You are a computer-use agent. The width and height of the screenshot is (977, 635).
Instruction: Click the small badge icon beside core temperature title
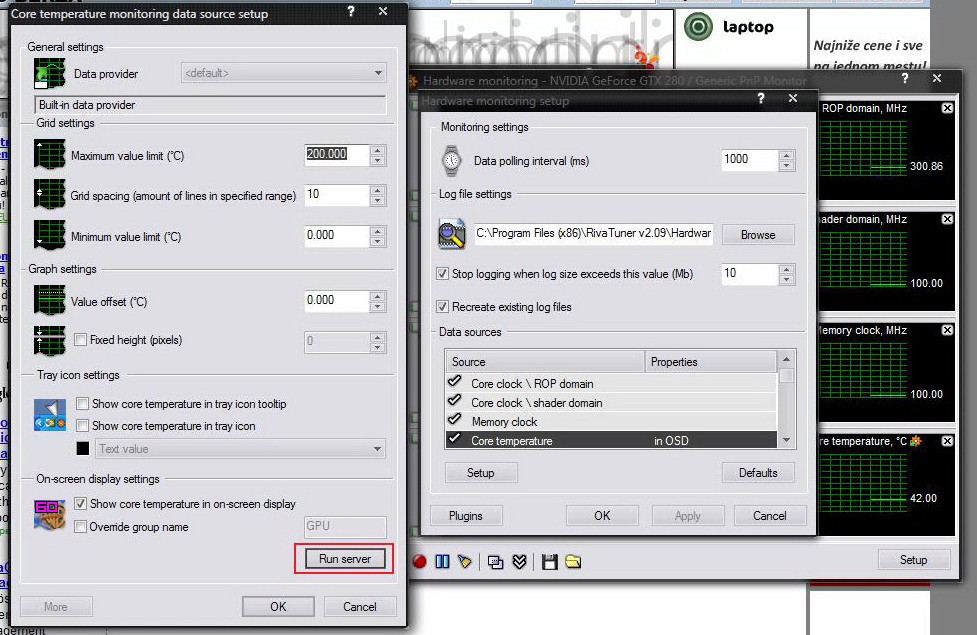pyautogui.click(x=915, y=441)
